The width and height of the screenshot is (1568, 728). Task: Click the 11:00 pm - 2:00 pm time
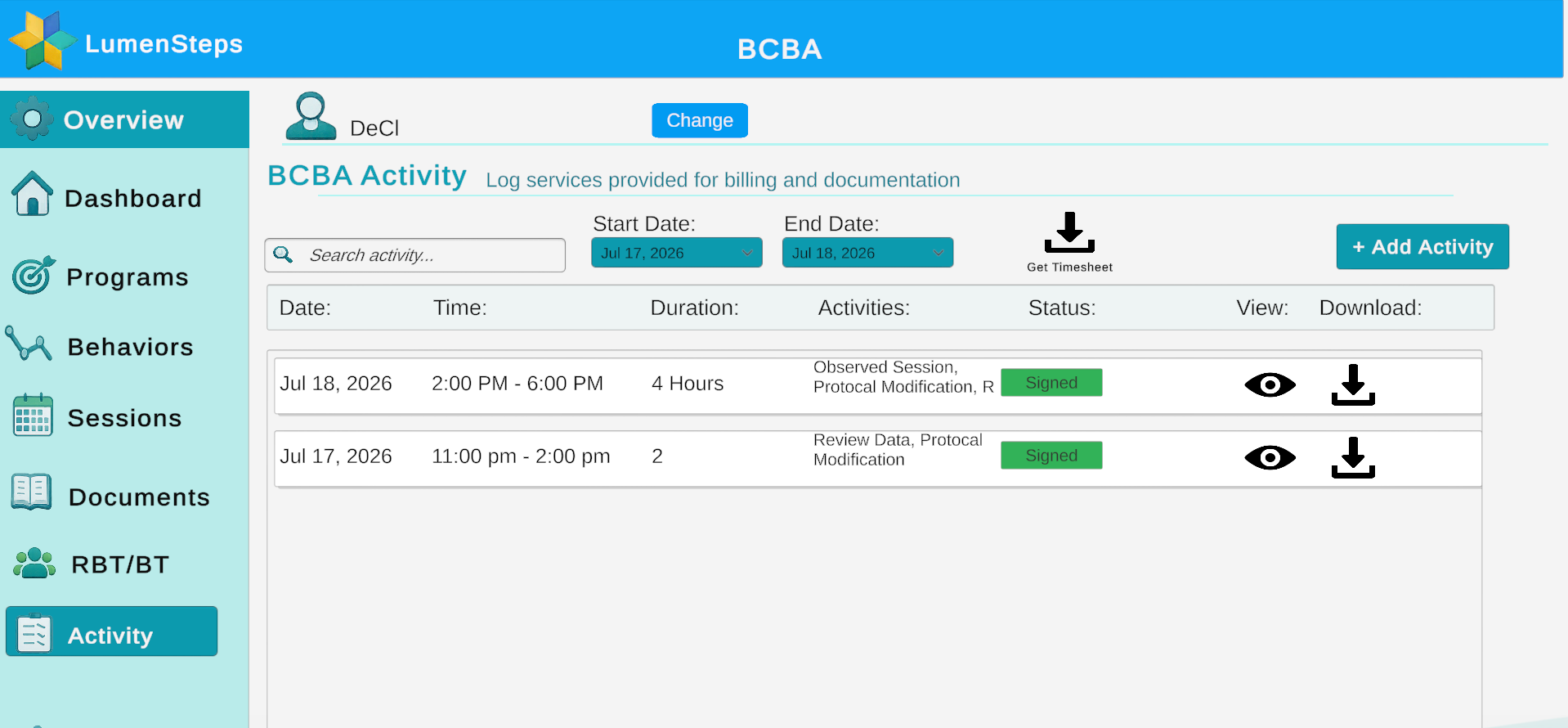[x=521, y=456]
